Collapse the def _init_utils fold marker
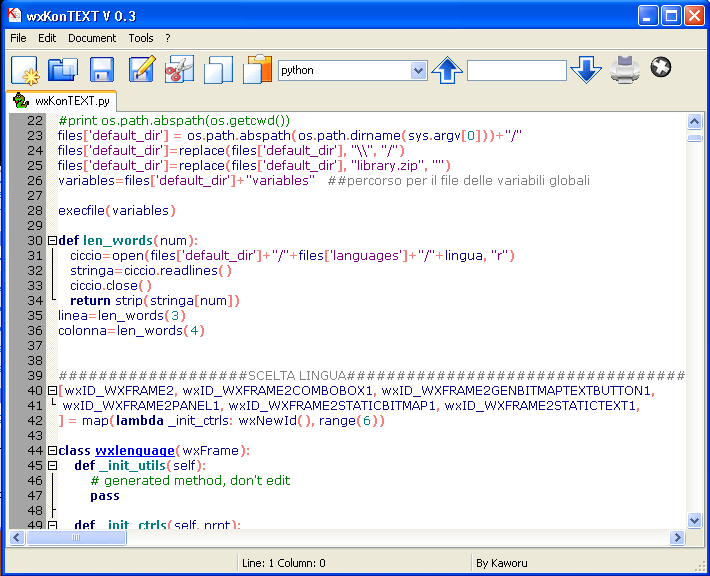The image size is (710, 576). 52,465
